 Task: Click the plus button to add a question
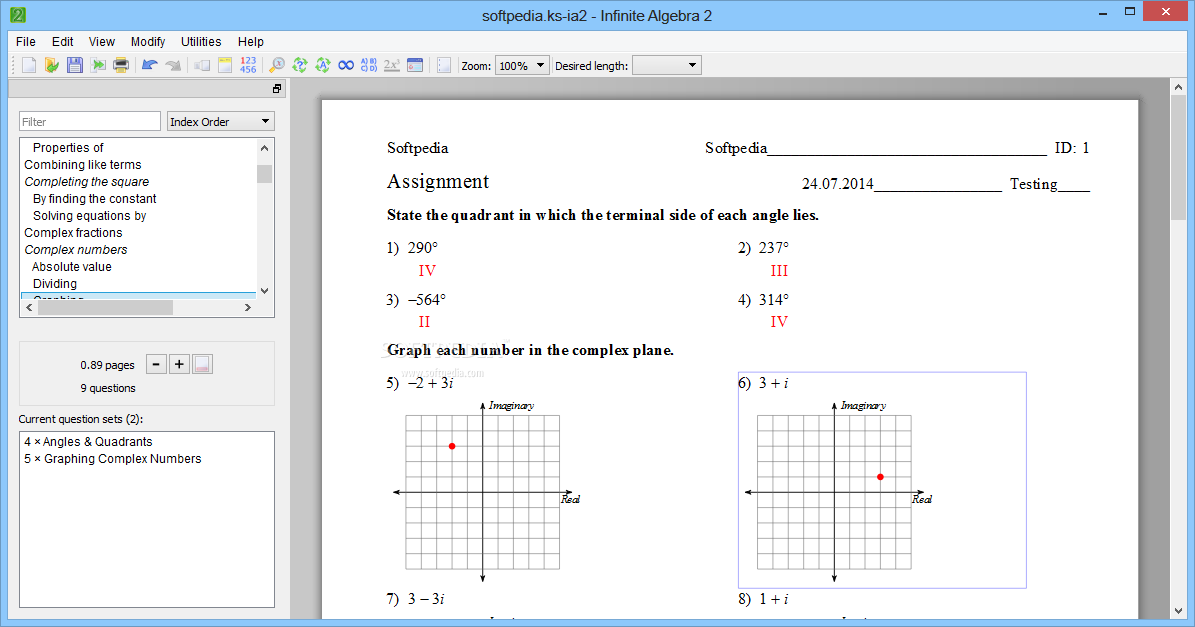click(179, 364)
